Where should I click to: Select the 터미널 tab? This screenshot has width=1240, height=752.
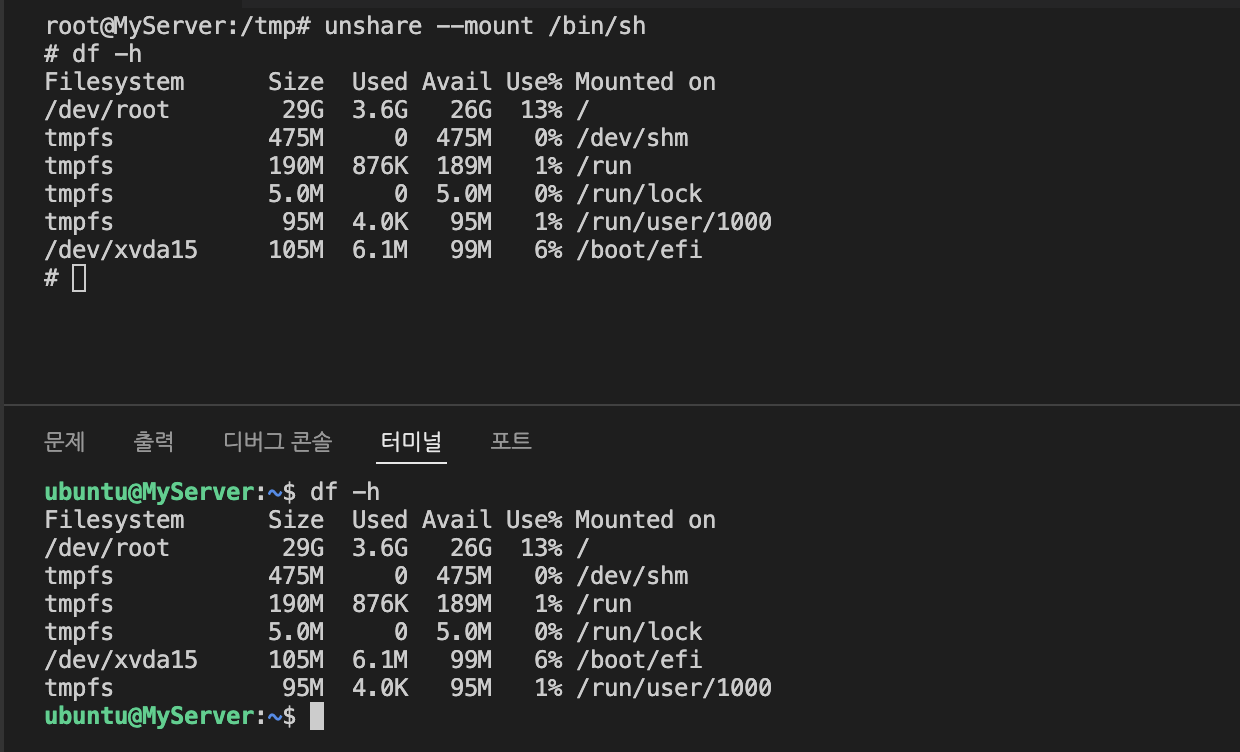tap(411, 441)
